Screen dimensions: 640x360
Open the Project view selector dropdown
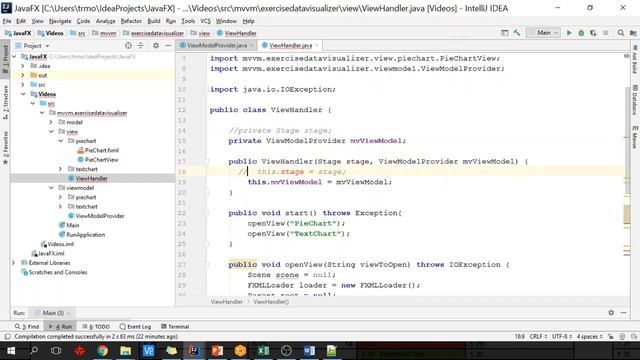(33, 46)
